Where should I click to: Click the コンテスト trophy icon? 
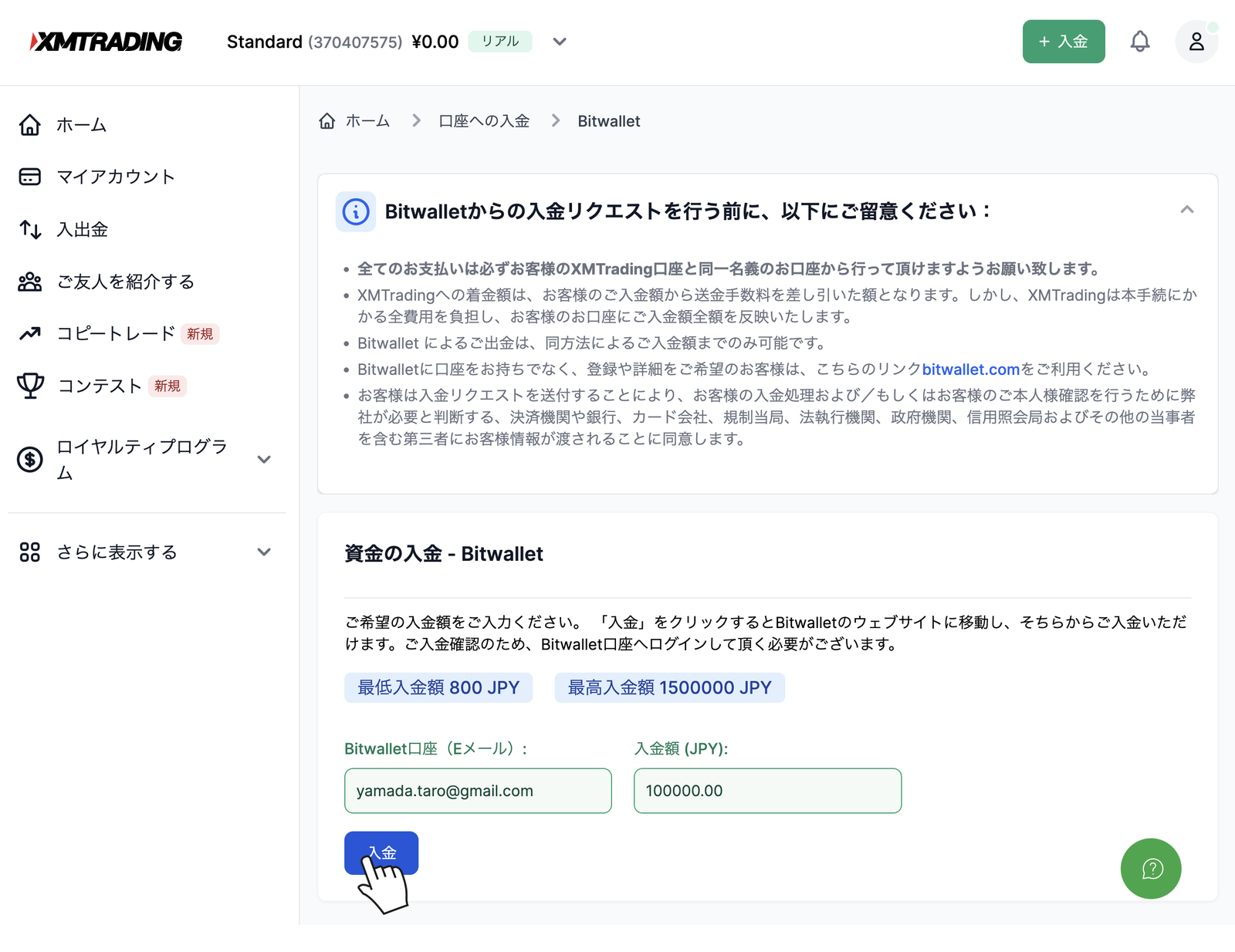click(x=30, y=386)
